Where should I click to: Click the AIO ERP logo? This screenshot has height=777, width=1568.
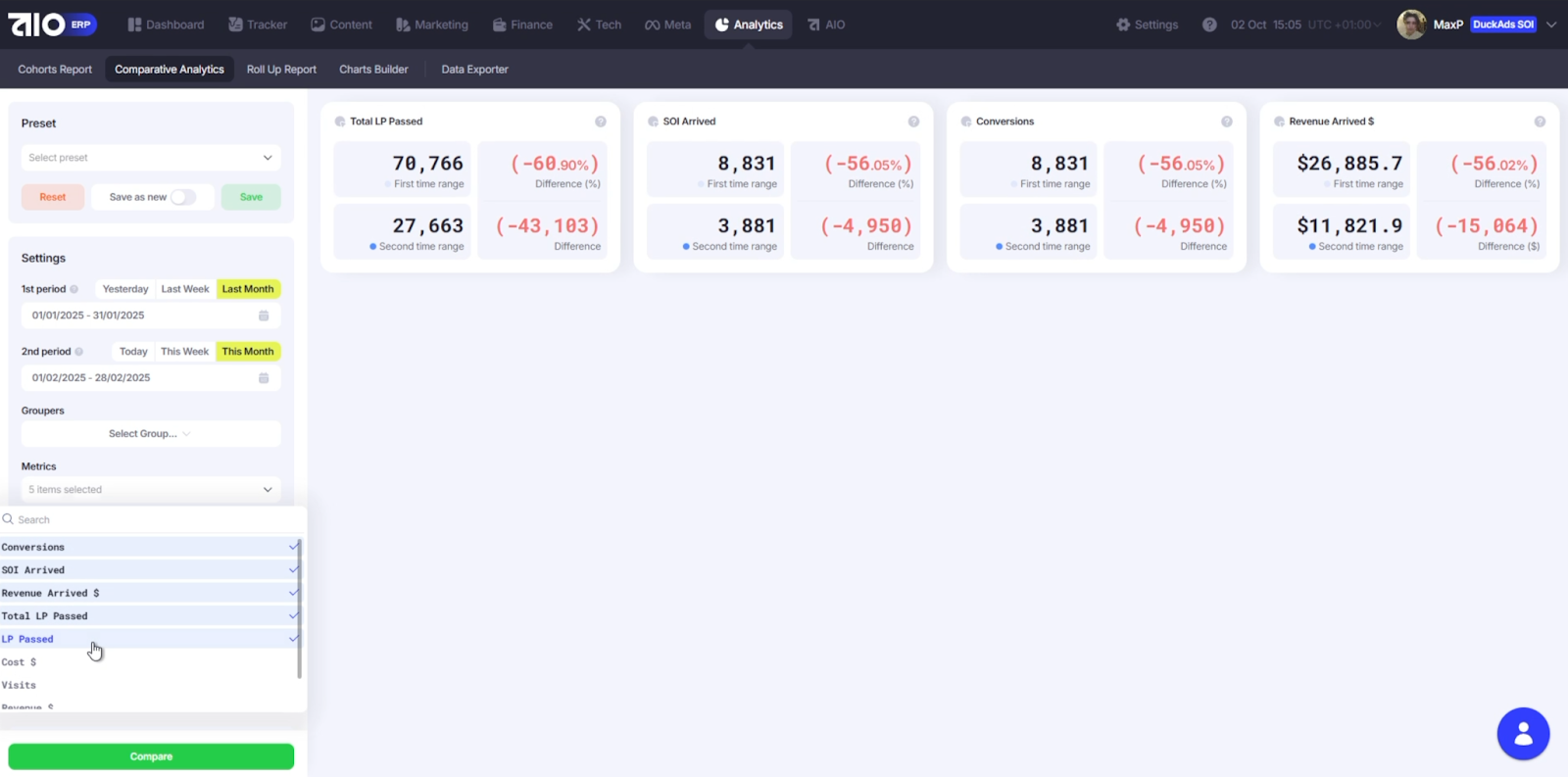click(x=52, y=24)
